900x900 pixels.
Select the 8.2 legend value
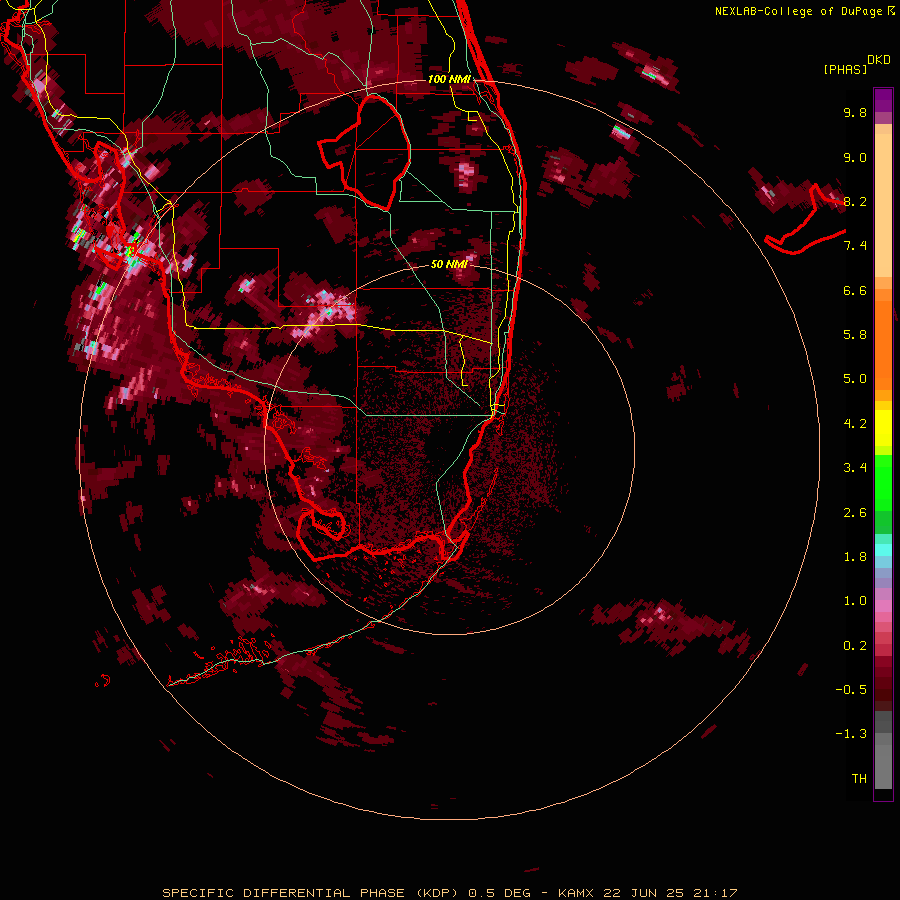click(855, 201)
